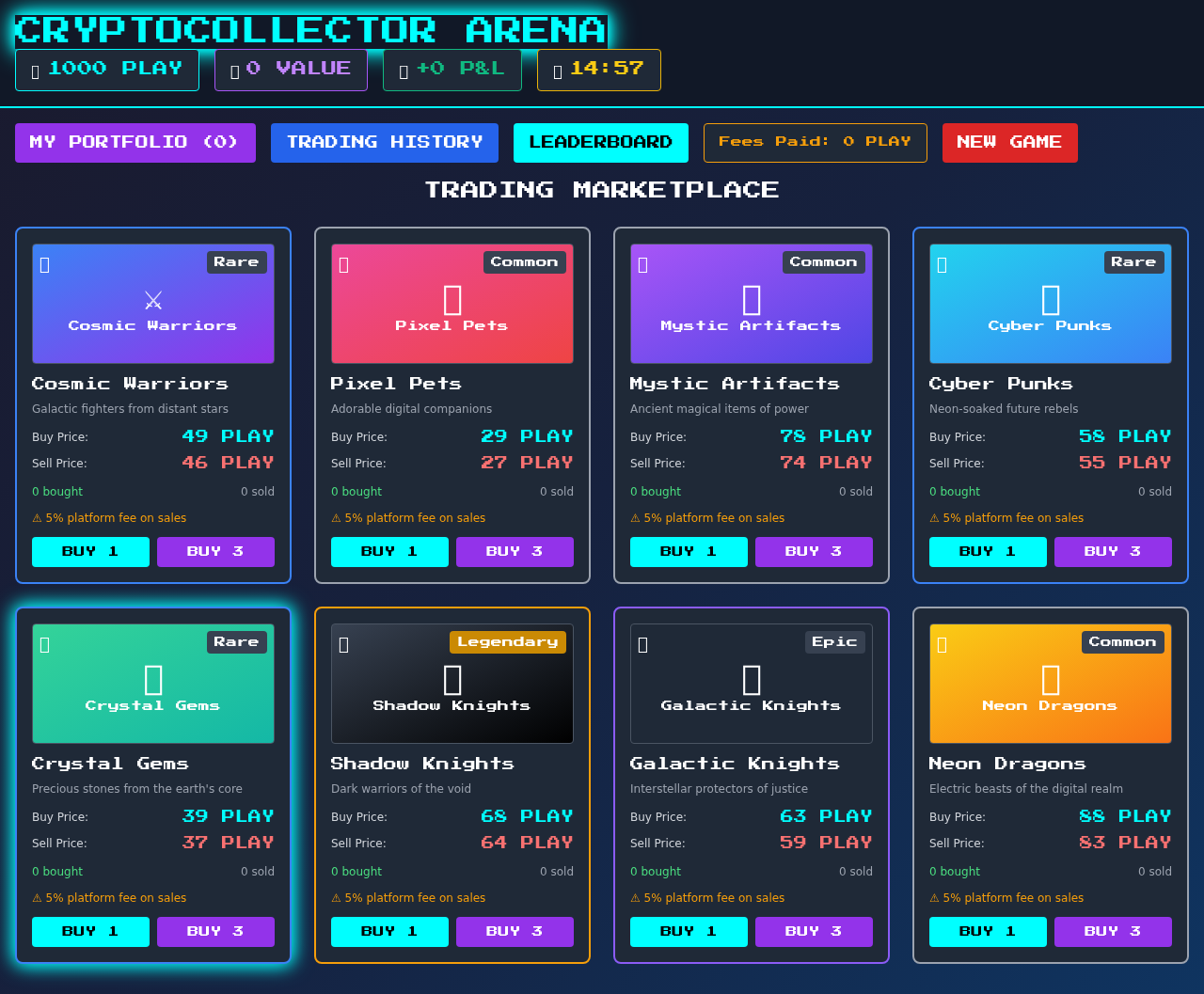Click the Mystic Artifacts card thumbnail
This screenshot has width=1204, height=994.
[x=751, y=303]
